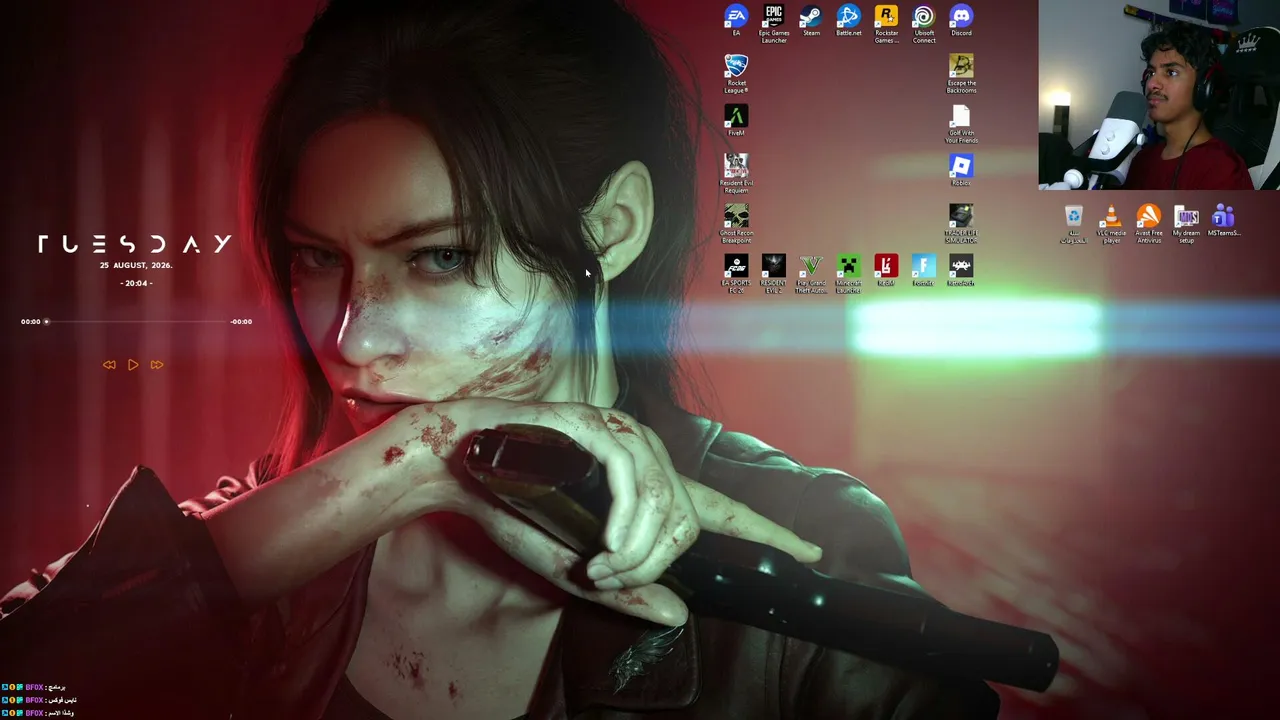Select the Golf With Your Friends file
This screenshot has height=720, width=1280.
pos(961,124)
